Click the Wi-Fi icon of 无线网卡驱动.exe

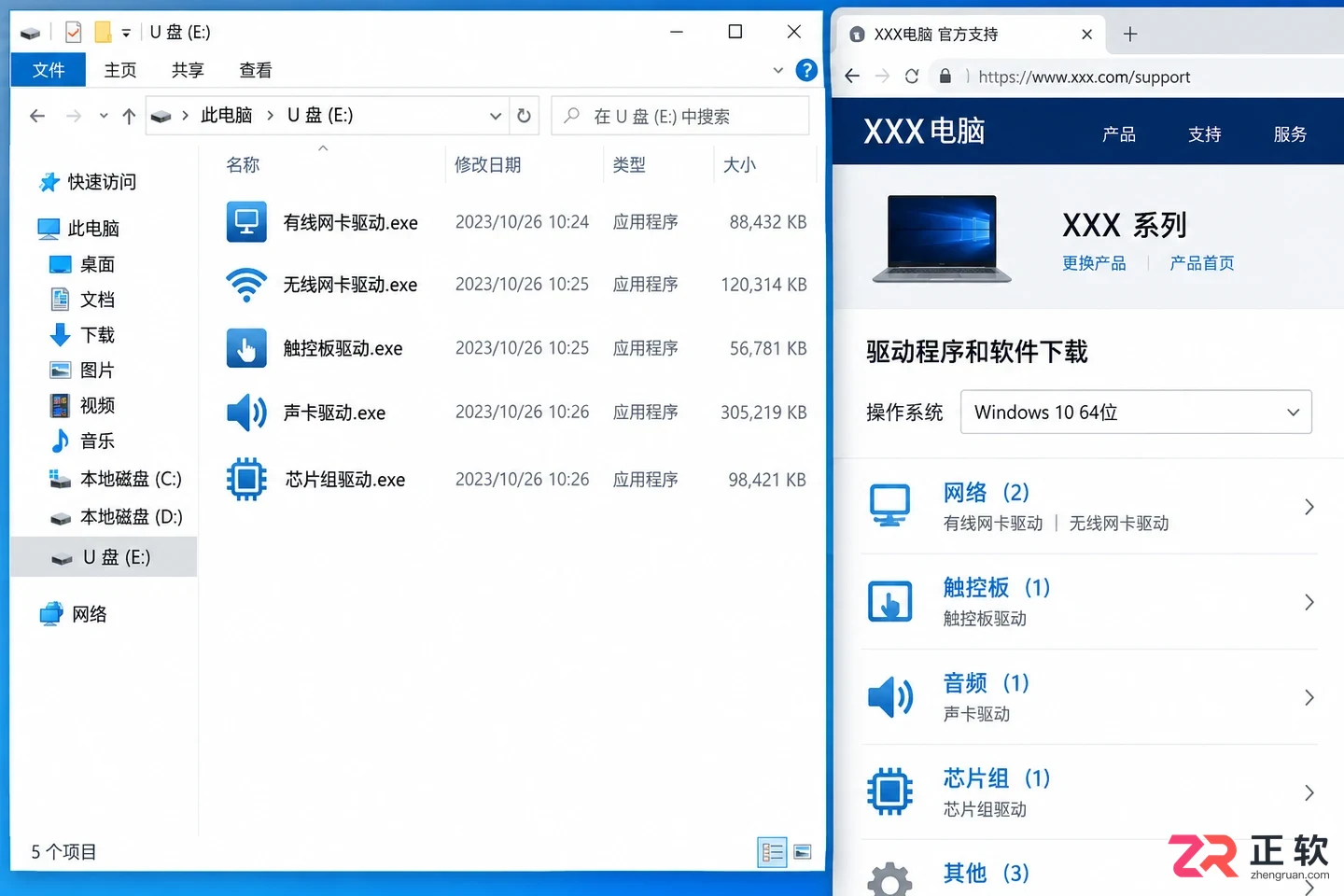[x=246, y=285]
